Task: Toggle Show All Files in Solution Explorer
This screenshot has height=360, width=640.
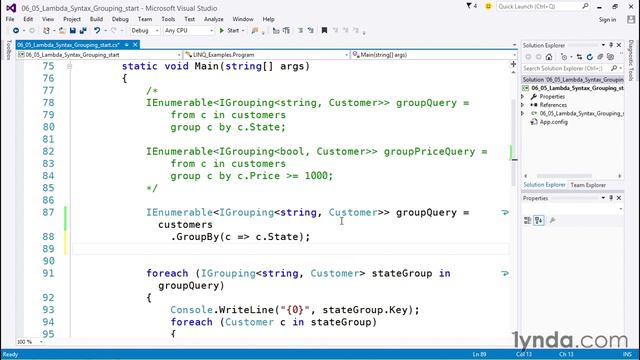Action: point(610,57)
